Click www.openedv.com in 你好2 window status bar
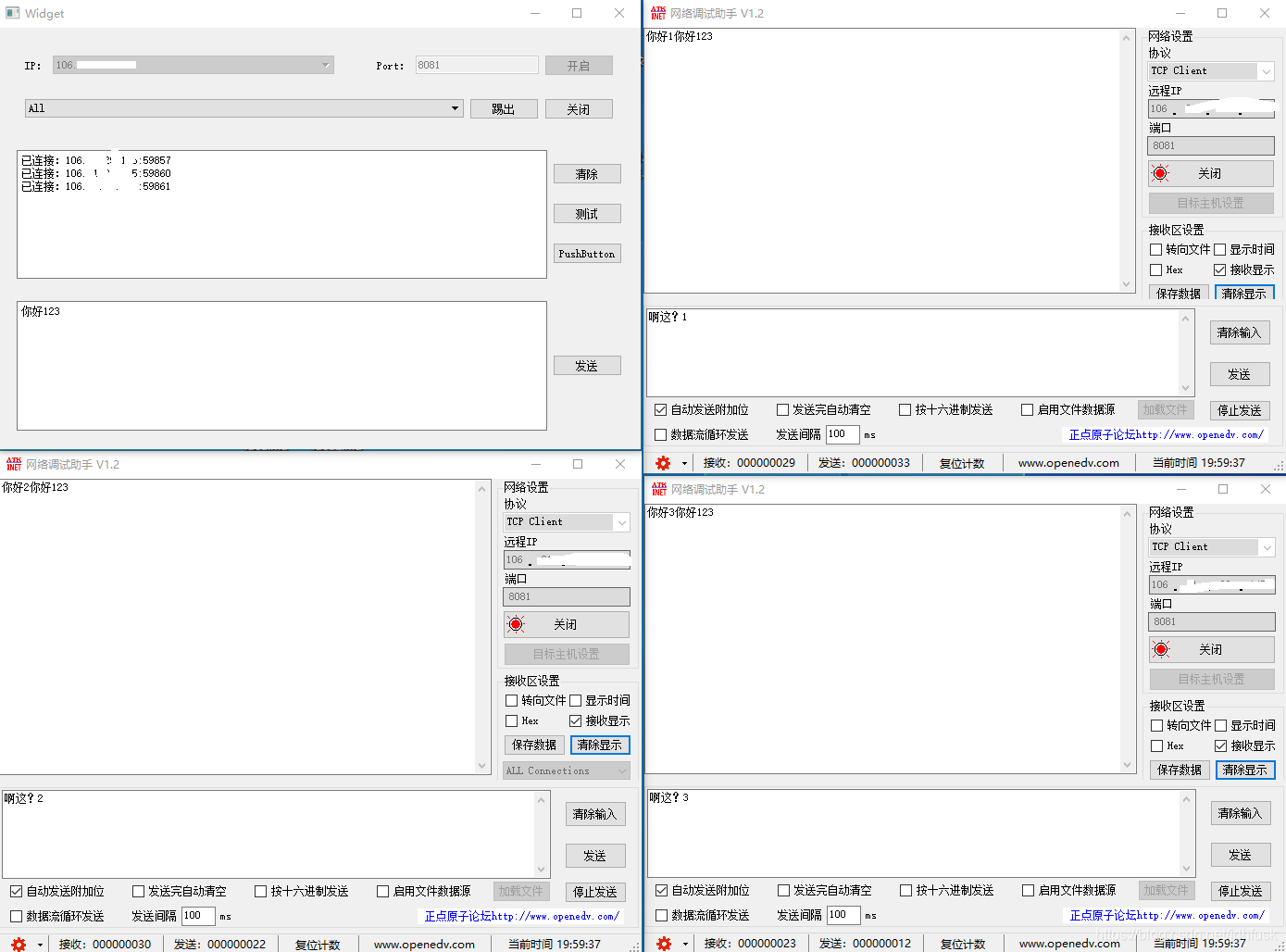The image size is (1286, 952). coord(424,945)
